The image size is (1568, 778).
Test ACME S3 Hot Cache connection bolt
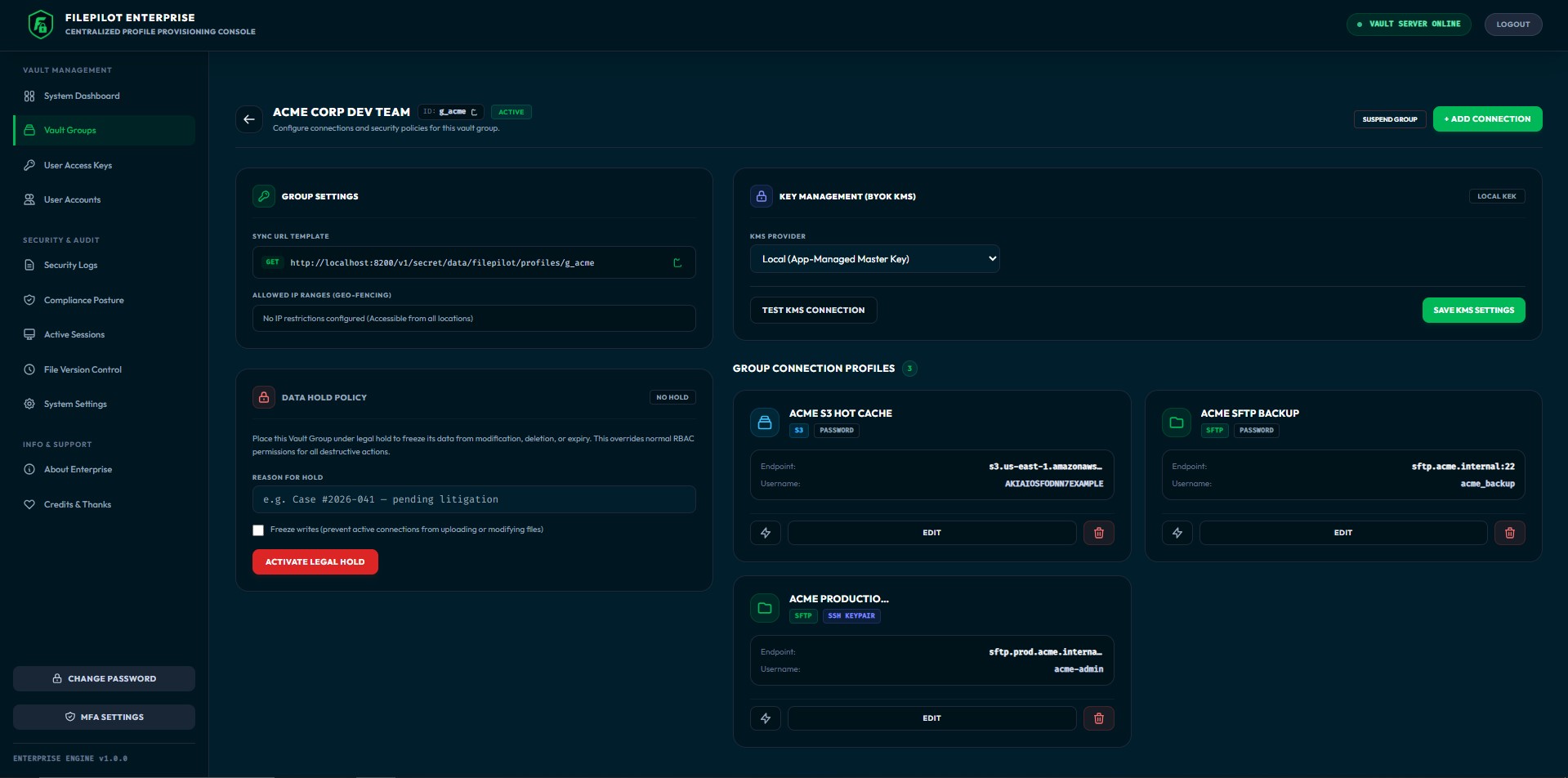pyautogui.click(x=766, y=533)
